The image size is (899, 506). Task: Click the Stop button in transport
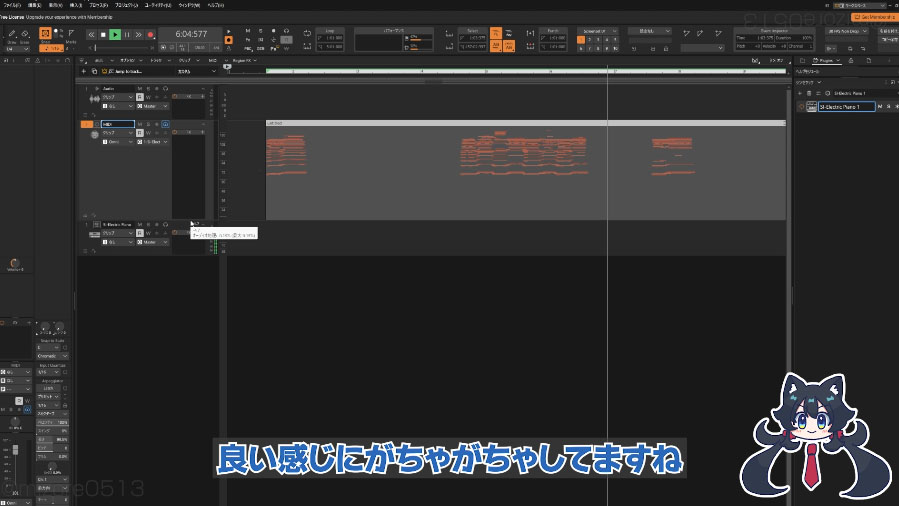pos(103,35)
